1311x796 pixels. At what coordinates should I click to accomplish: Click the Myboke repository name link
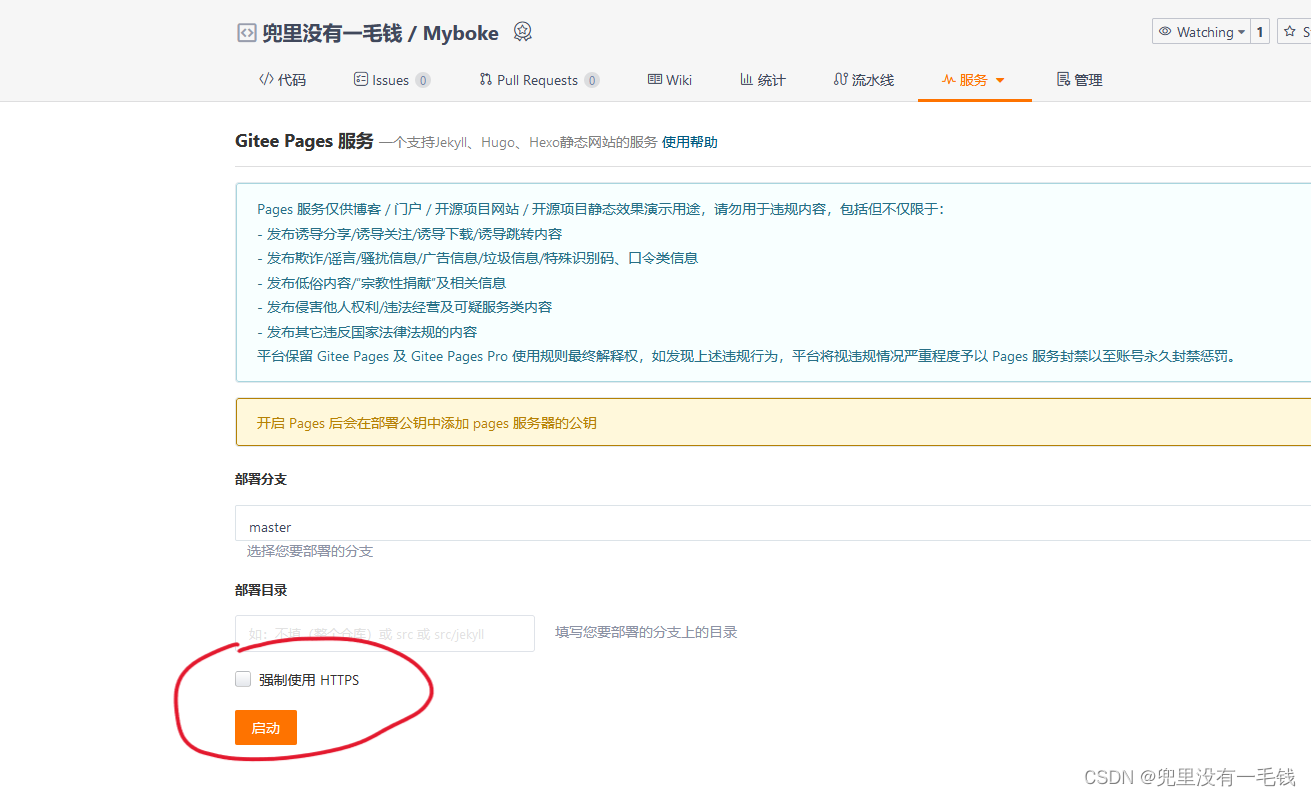[x=461, y=33]
